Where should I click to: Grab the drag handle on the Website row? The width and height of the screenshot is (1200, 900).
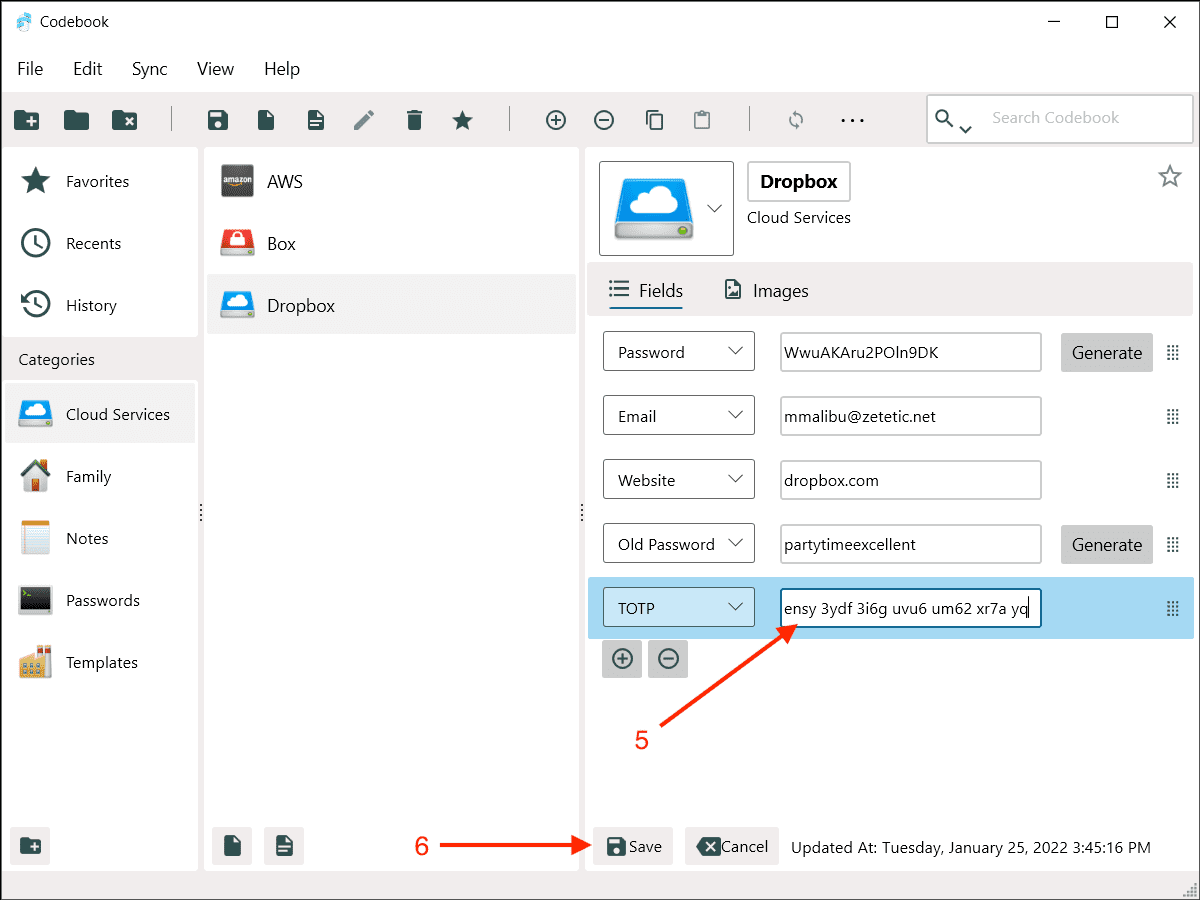pyautogui.click(x=1173, y=481)
